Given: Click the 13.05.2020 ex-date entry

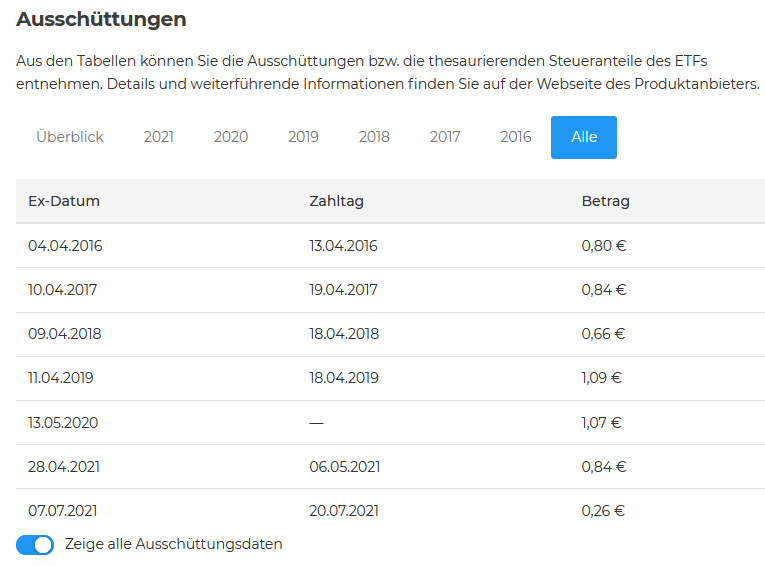Looking at the screenshot, I should pos(64,422).
